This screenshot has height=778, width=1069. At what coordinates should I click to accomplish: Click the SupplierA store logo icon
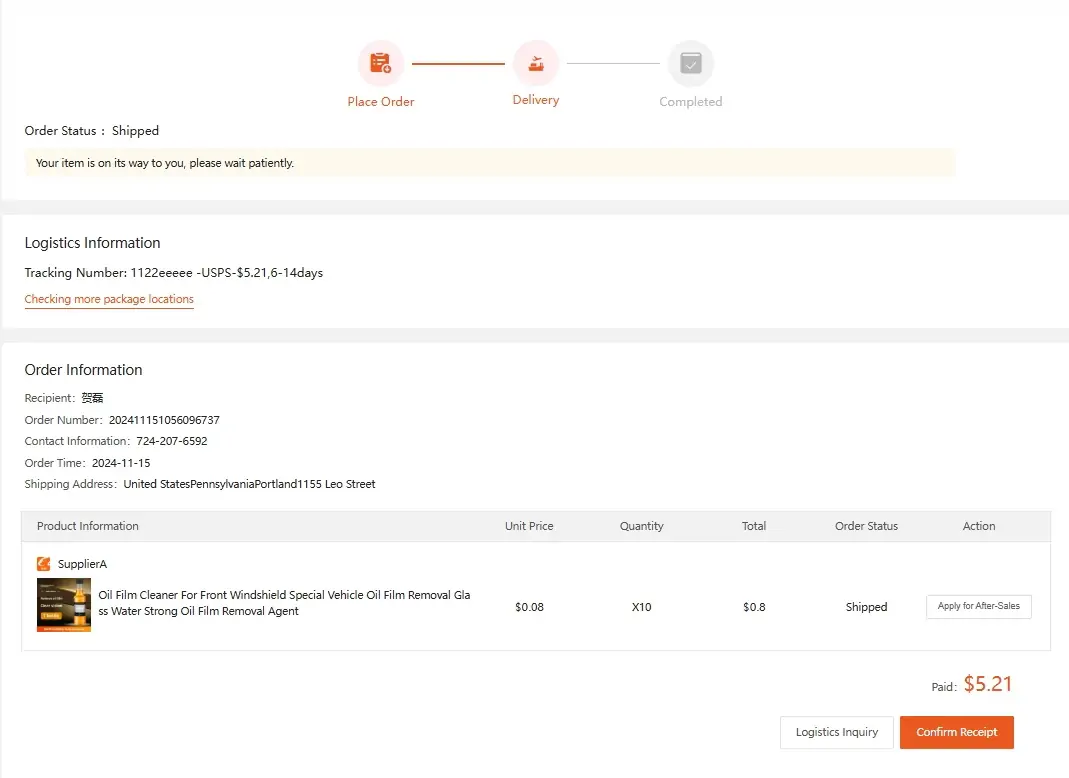[43, 563]
